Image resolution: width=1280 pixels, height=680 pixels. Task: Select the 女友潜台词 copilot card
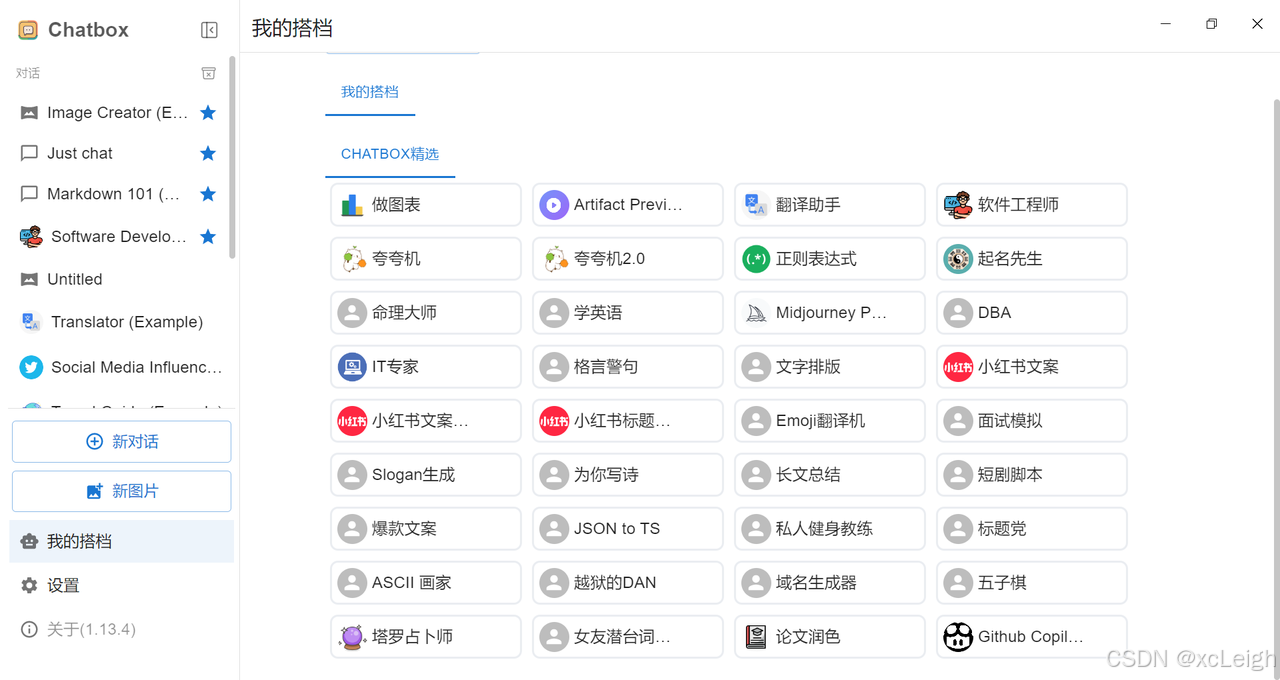click(x=628, y=637)
